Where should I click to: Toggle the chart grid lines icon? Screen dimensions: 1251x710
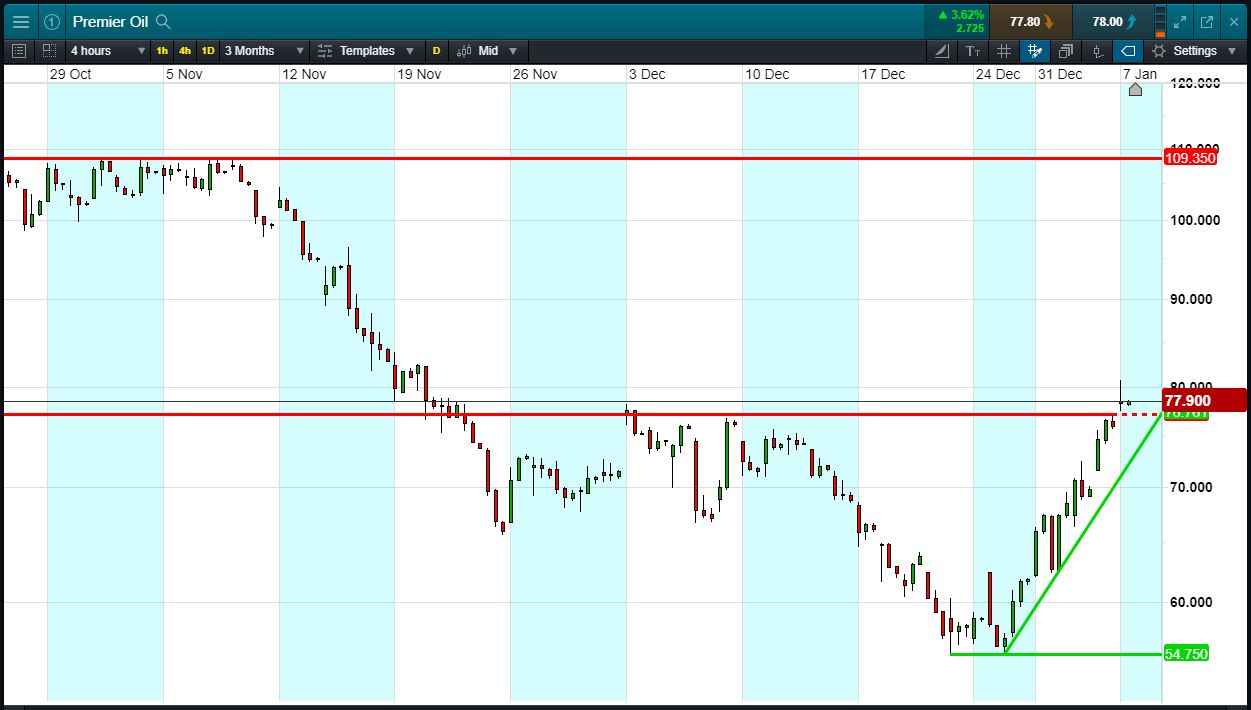(1004, 50)
